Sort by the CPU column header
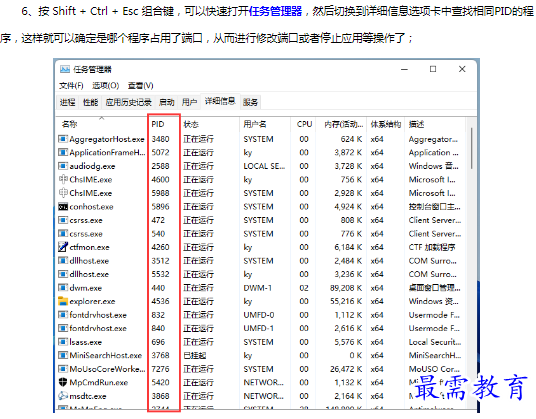 coord(304,124)
